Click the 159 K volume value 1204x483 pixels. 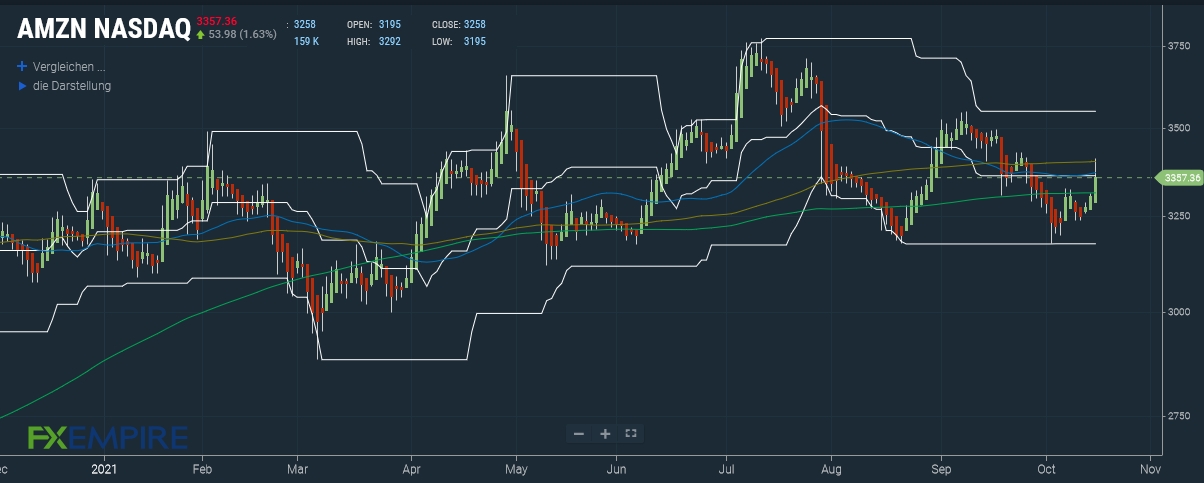click(x=307, y=42)
